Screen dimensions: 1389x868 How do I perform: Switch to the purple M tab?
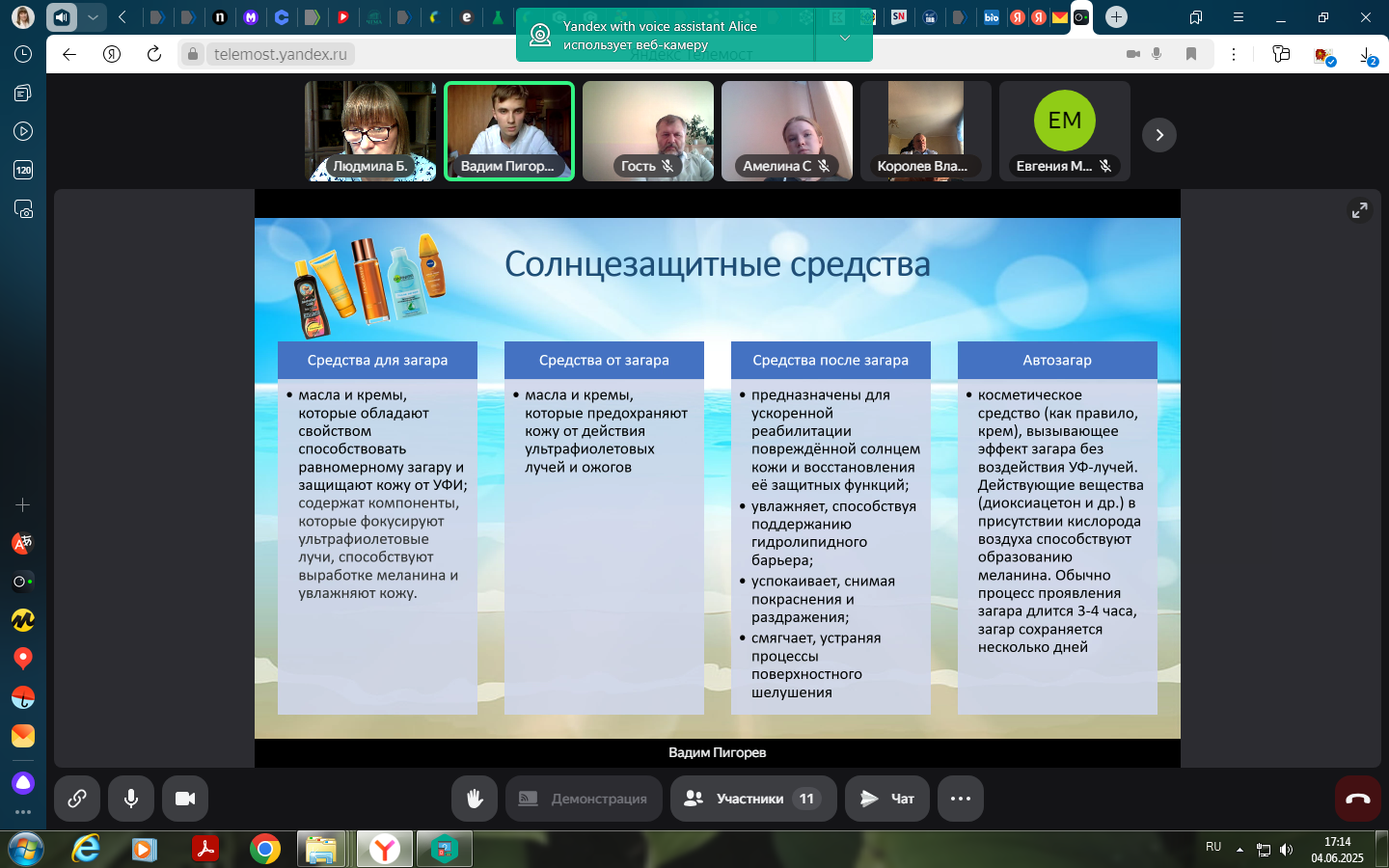click(x=251, y=16)
